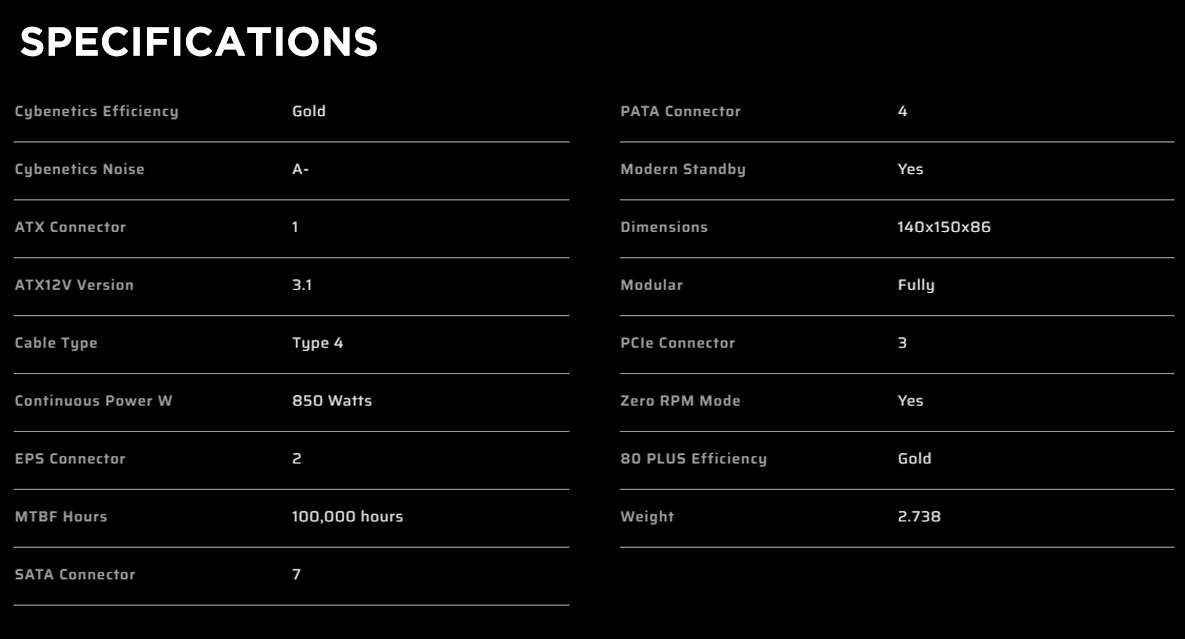Click the 850 Watts value
Viewport: 1185px width, 639px height.
332,401
